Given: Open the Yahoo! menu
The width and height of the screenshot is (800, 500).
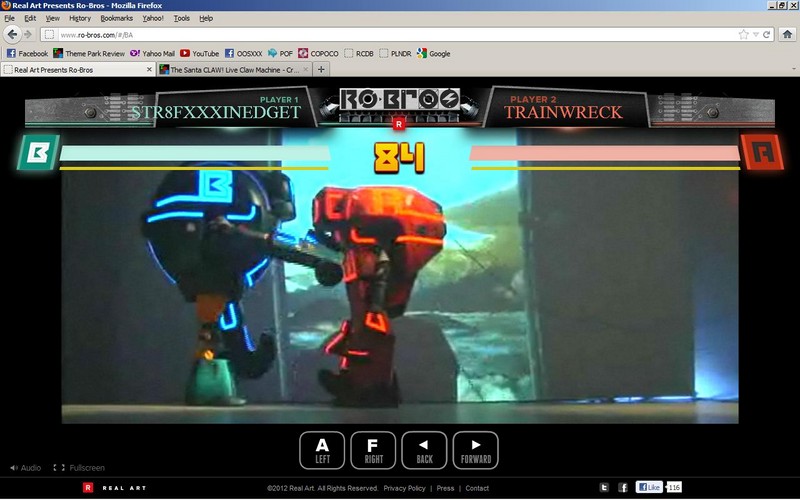Looking at the screenshot, I should [153, 18].
